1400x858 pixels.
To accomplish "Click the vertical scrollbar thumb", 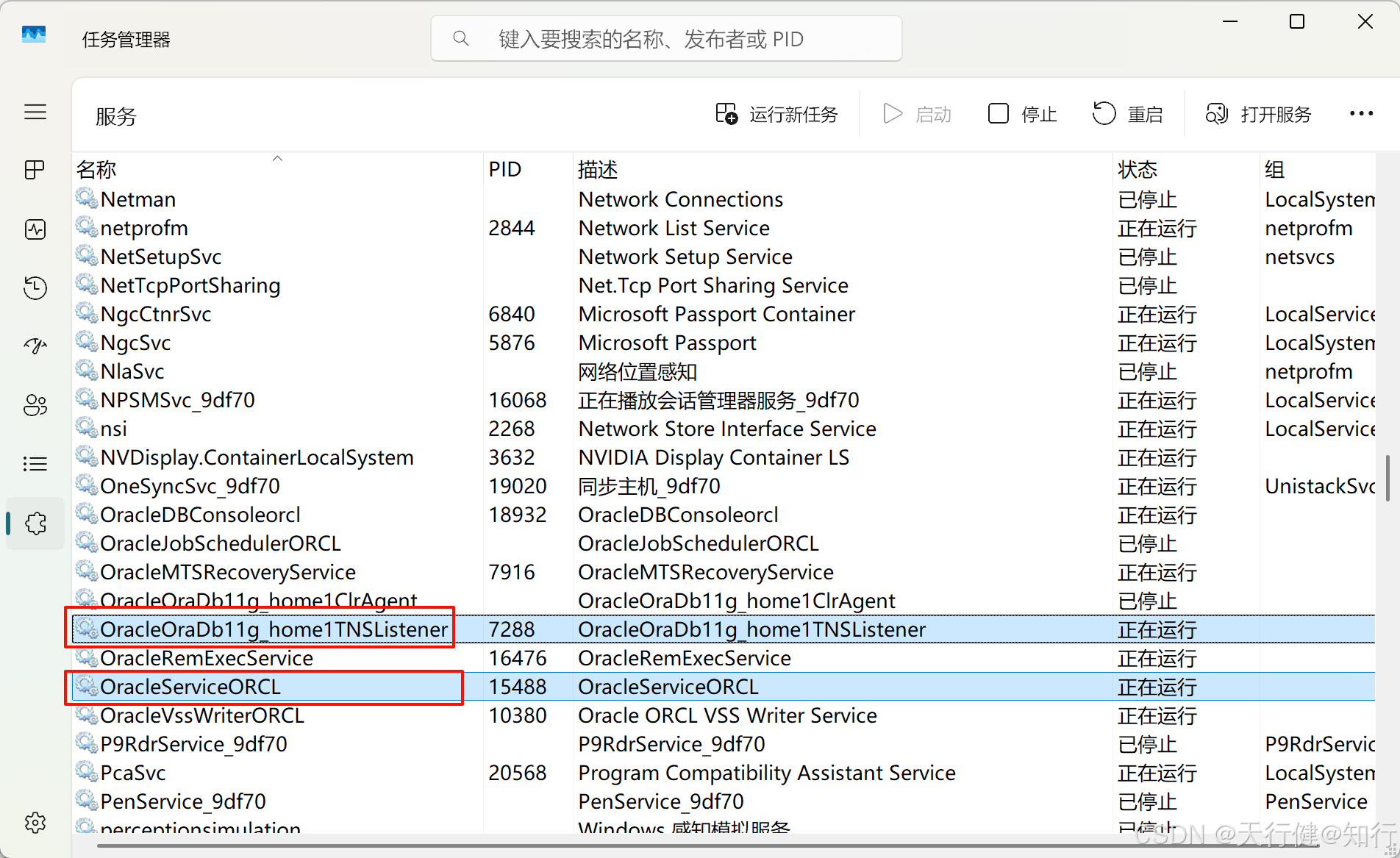I will (x=1387, y=479).
